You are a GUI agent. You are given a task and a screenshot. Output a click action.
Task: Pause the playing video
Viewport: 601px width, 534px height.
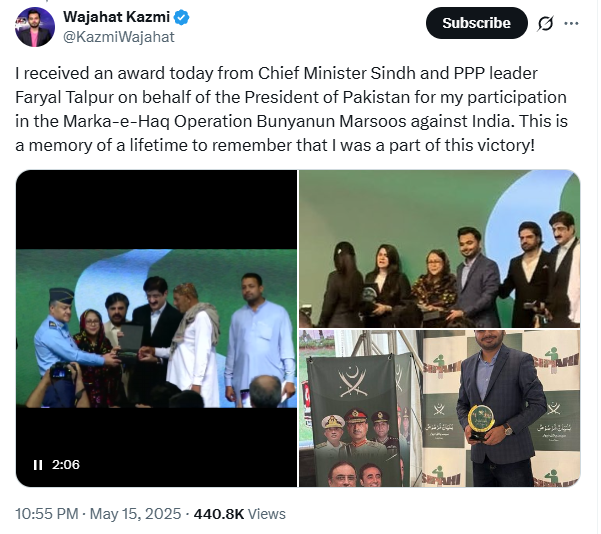click(38, 464)
